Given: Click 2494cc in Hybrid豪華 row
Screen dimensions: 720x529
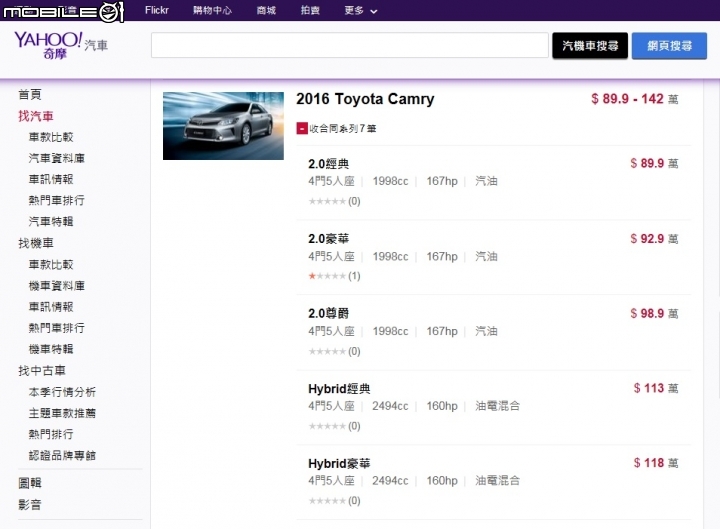Looking at the screenshot, I should pos(390,481).
